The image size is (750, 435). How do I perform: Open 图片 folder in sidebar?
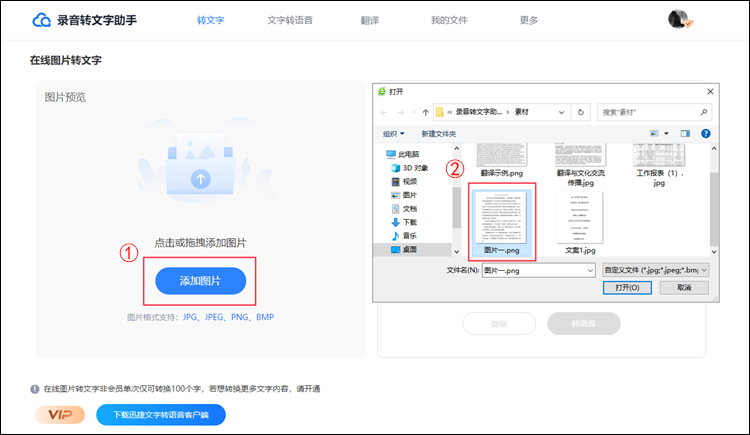(404, 195)
